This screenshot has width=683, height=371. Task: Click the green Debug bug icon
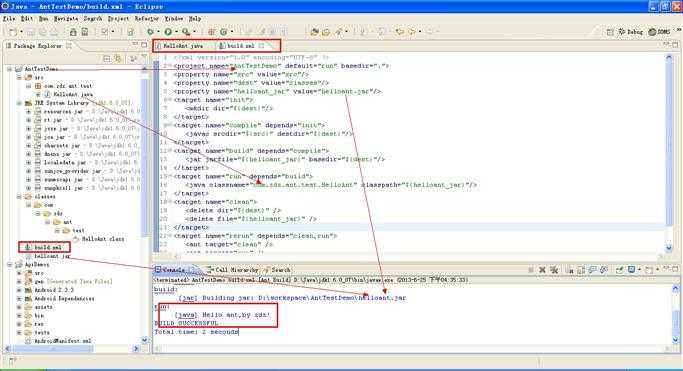click(x=150, y=32)
